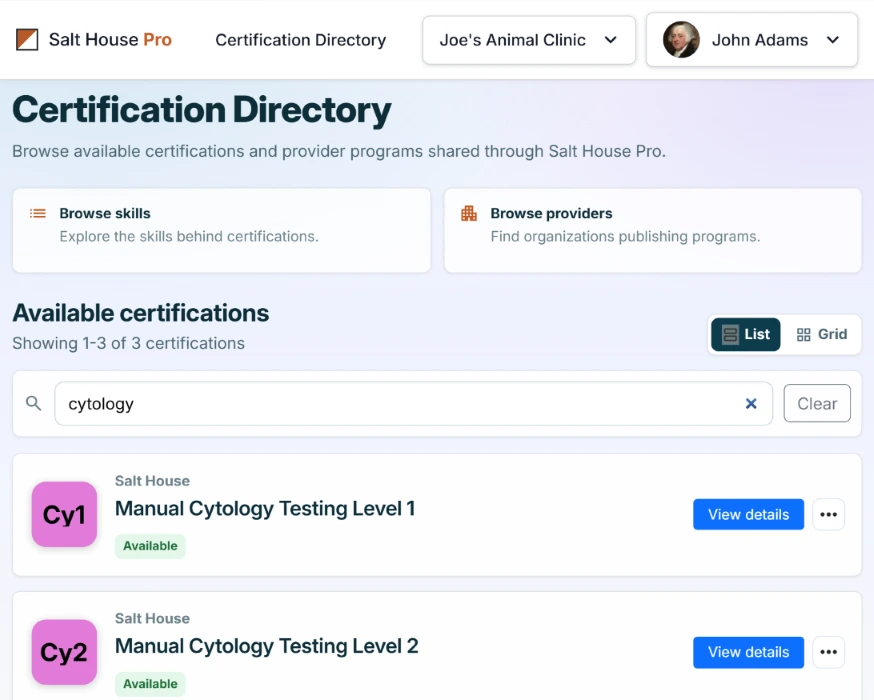874x700 pixels.
Task: Click the Cy1 certification badge
Action: pos(64,514)
